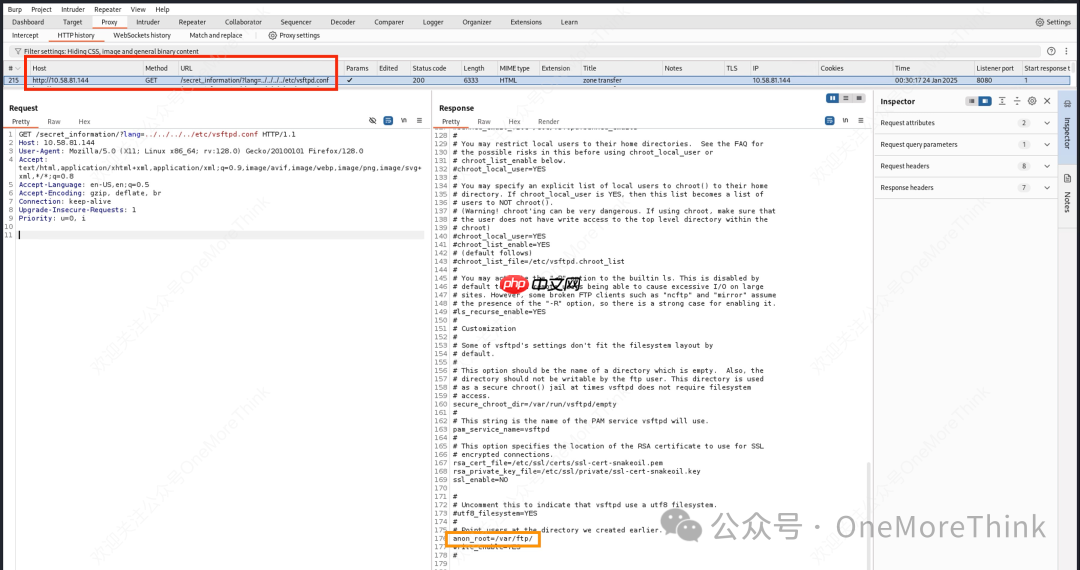Expand Request query parameters section
1080x570 pixels.
pyautogui.click(x=1047, y=145)
